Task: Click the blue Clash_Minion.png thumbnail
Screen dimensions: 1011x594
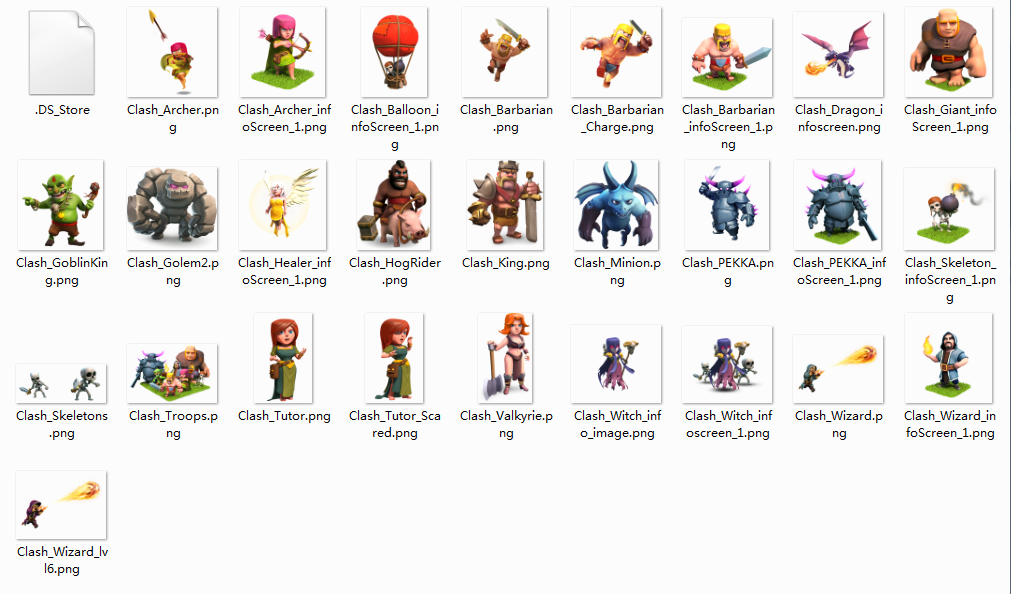Action: 616,205
